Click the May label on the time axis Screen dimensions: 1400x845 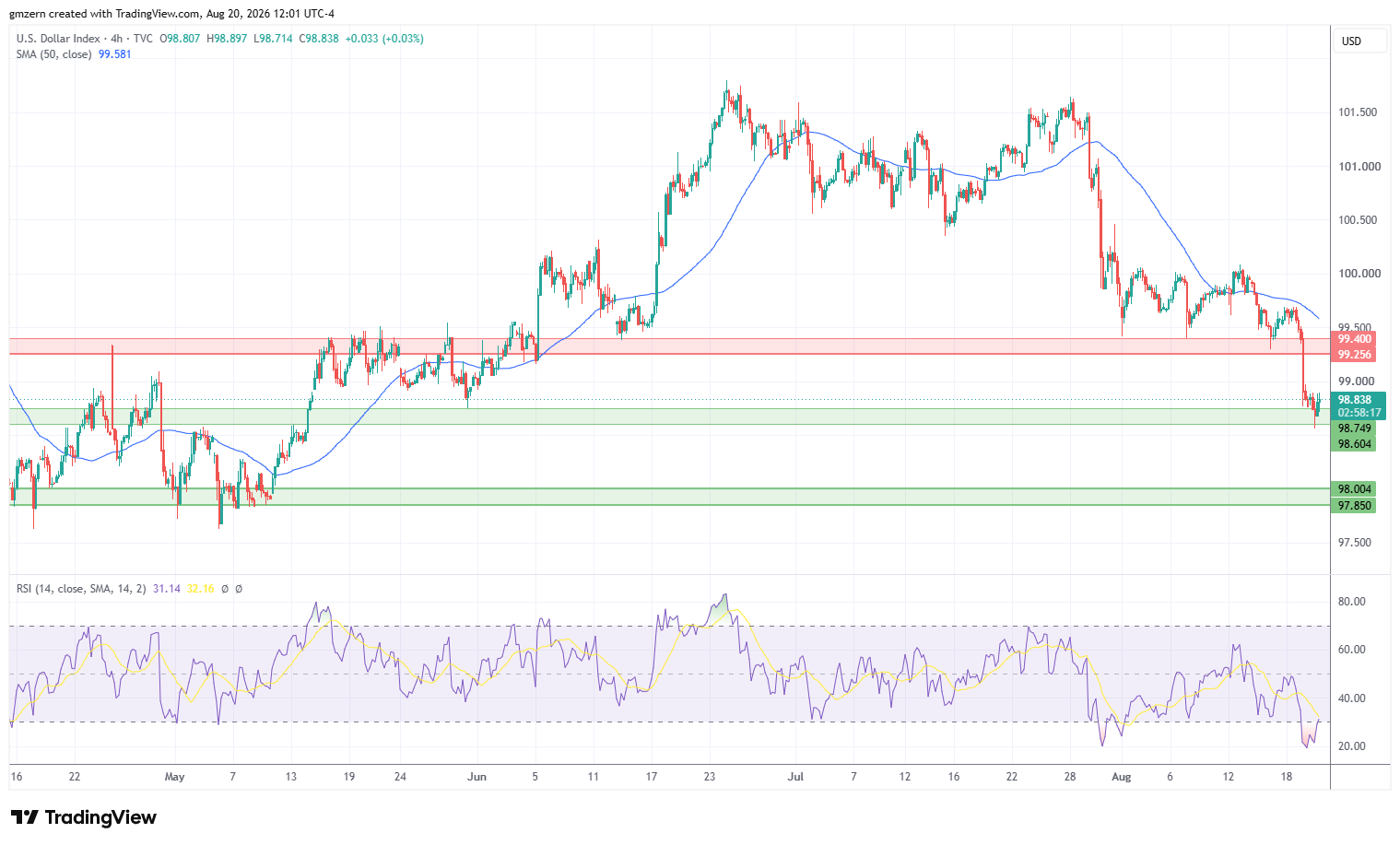(x=174, y=777)
